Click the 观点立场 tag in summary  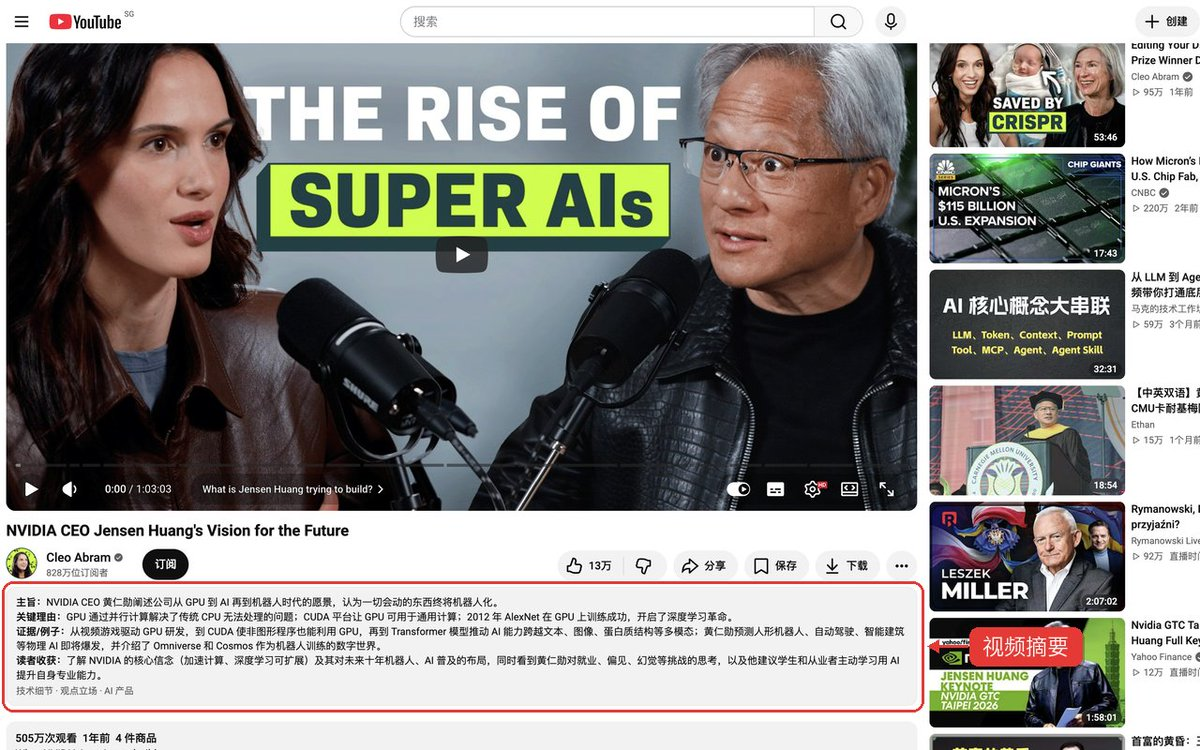click(78, 691)
